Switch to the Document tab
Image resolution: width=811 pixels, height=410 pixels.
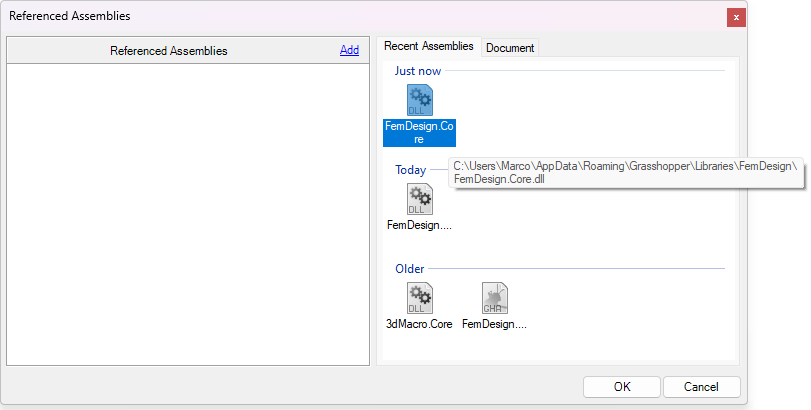coord(510,48)
